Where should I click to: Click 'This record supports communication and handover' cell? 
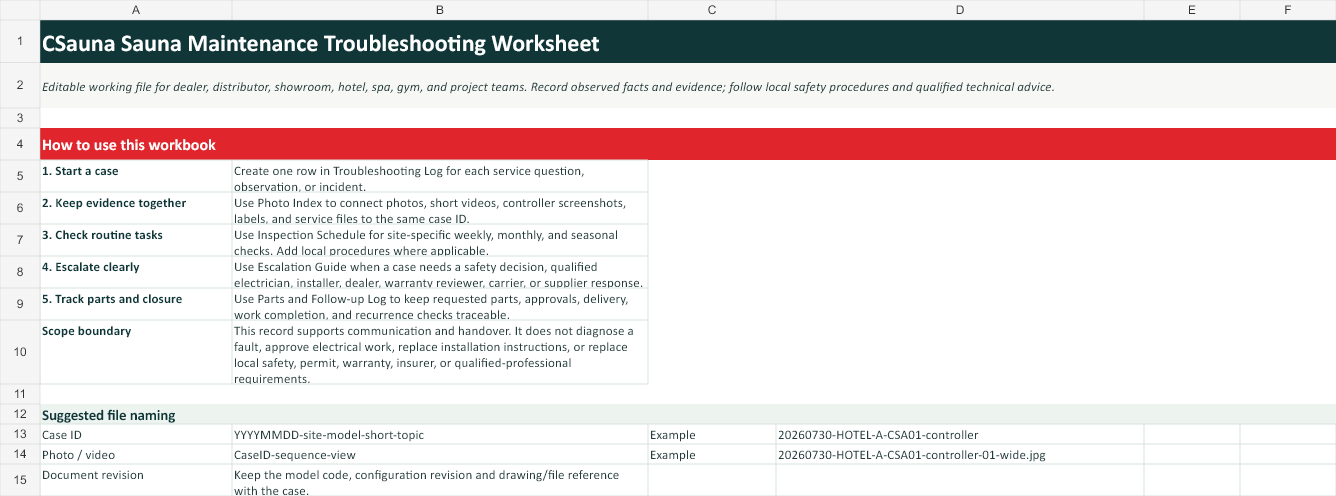point(440,352)
